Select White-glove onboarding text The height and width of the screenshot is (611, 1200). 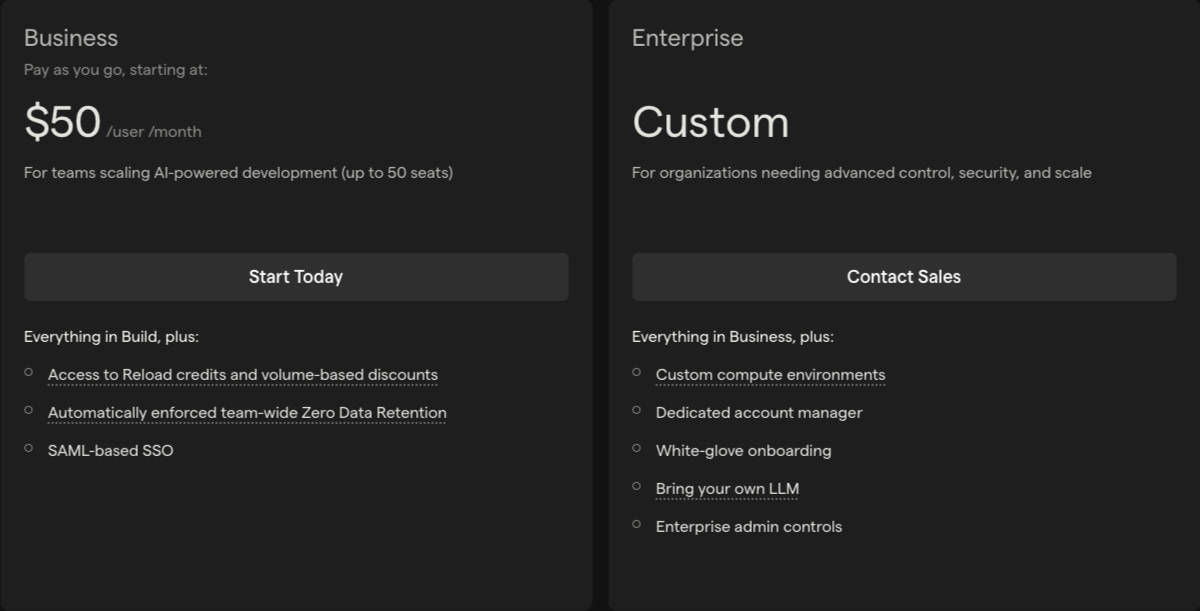tap(743, 451)
